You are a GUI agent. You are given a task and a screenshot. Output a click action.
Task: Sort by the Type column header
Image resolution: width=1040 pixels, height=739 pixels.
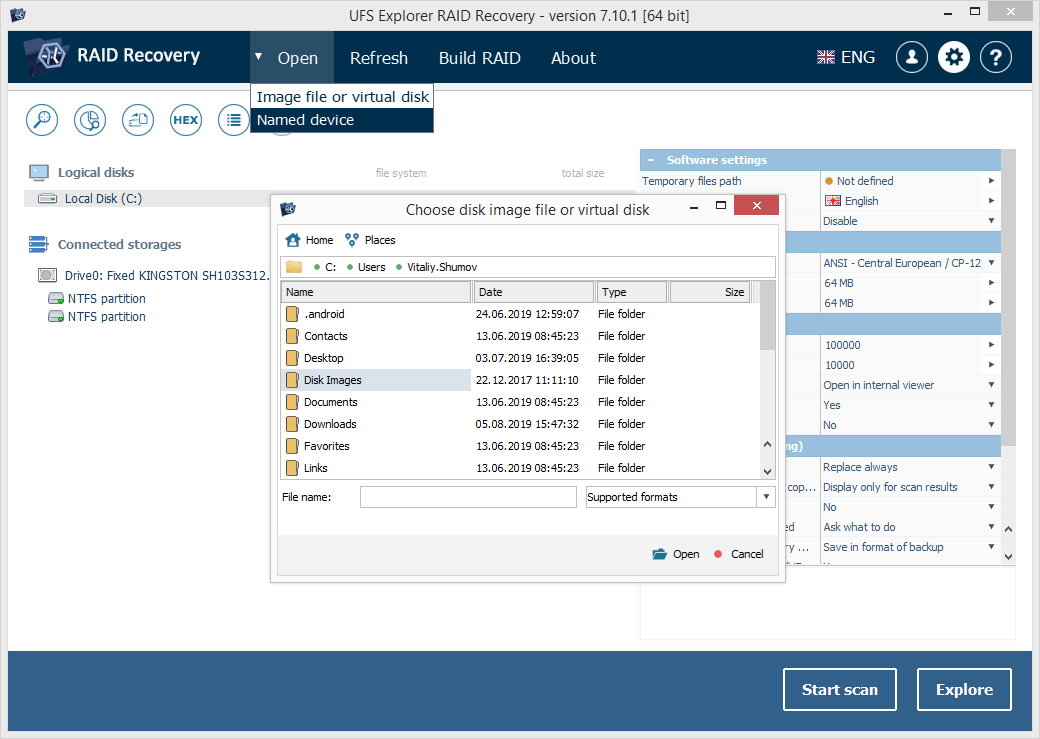pyautogui.click(x=632, y=292)
